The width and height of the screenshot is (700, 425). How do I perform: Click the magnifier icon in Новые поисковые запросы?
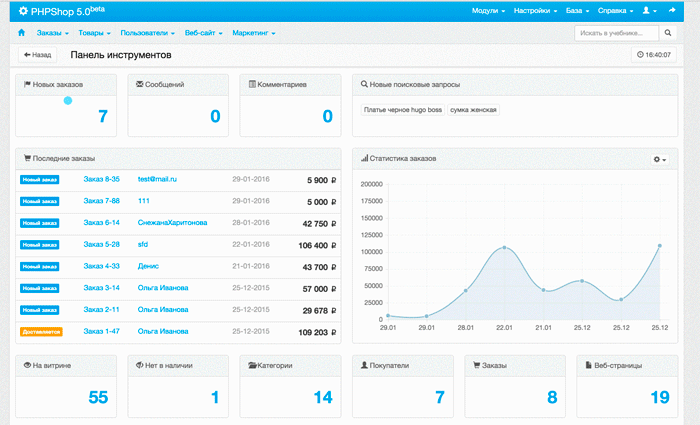click(x=364, y=84)
